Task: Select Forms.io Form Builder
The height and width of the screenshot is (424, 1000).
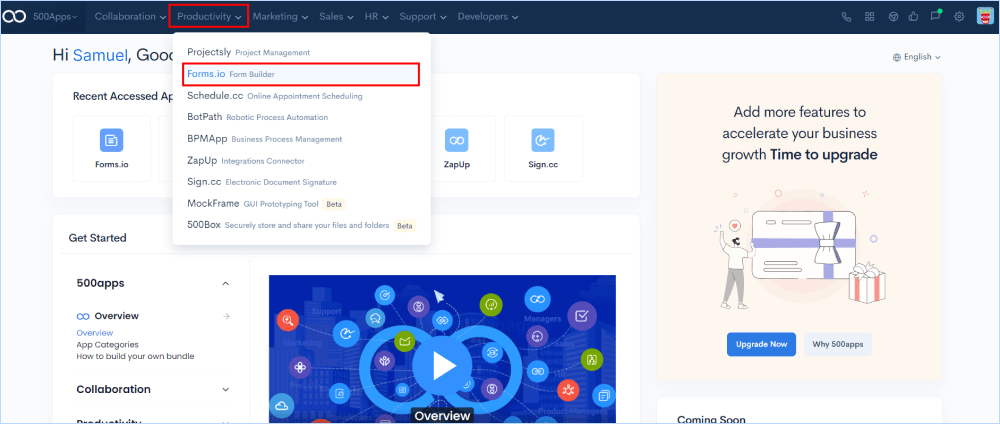Action: point(301,75)
